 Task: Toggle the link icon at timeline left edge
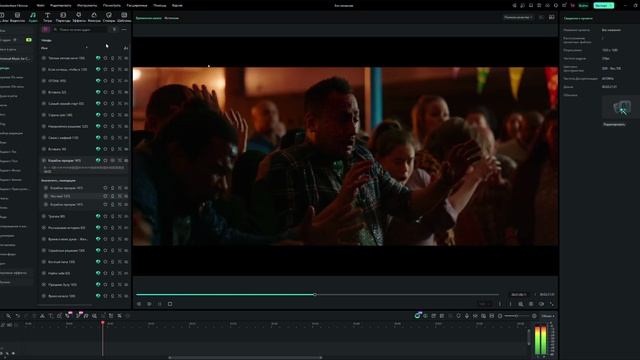coord(9,325)
